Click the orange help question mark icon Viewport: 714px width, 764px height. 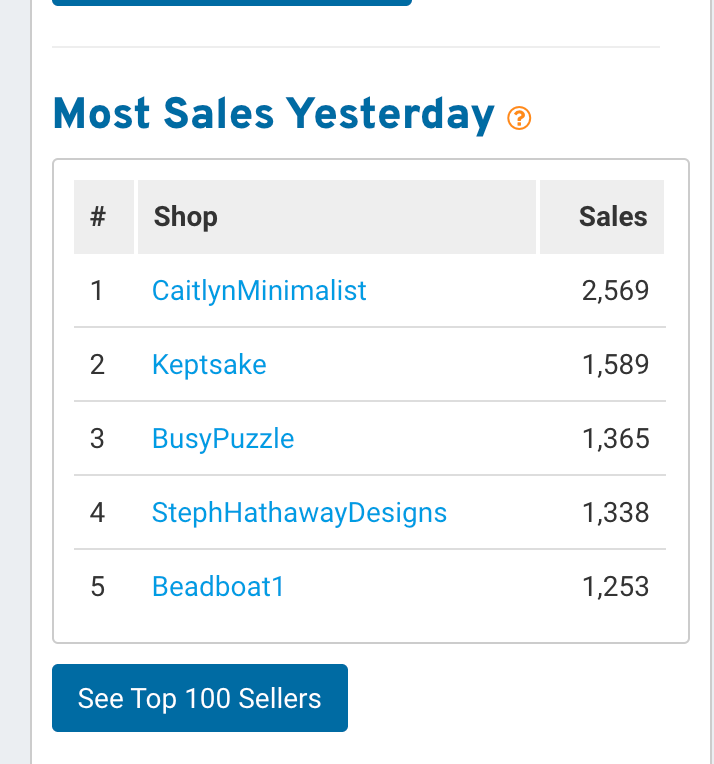(x=519, y=118)
